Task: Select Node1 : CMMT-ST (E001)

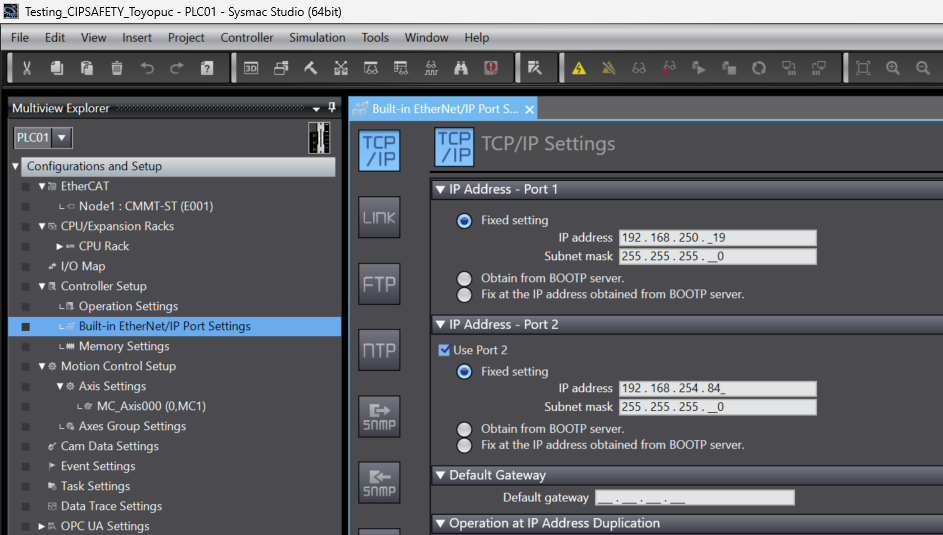Action: [146, 206]
